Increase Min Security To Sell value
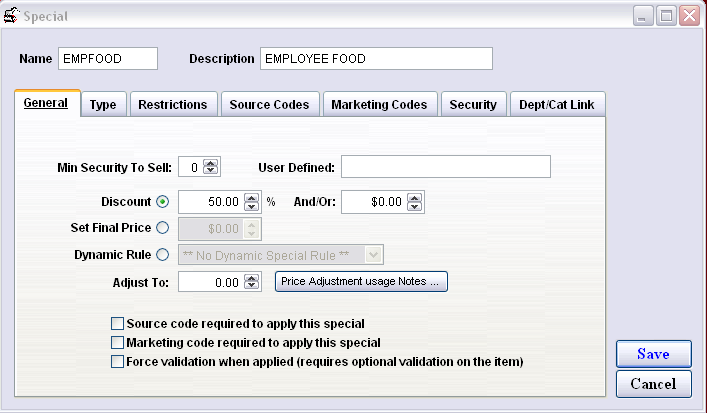This screenshot has width=707, height=413. (x=211, y=163)
